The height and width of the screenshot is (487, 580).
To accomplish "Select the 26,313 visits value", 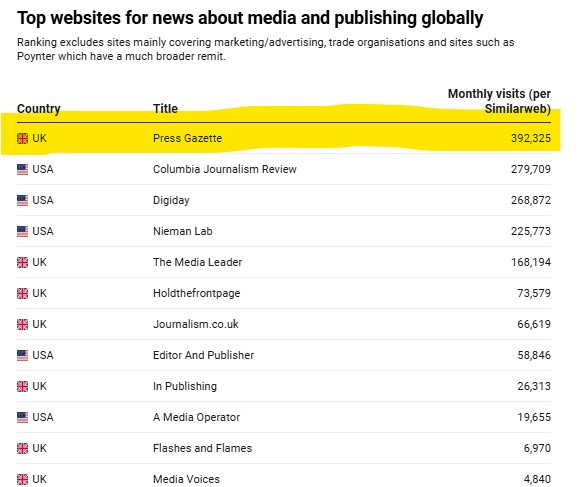I will pyautogui.click(x=534, y=386).
